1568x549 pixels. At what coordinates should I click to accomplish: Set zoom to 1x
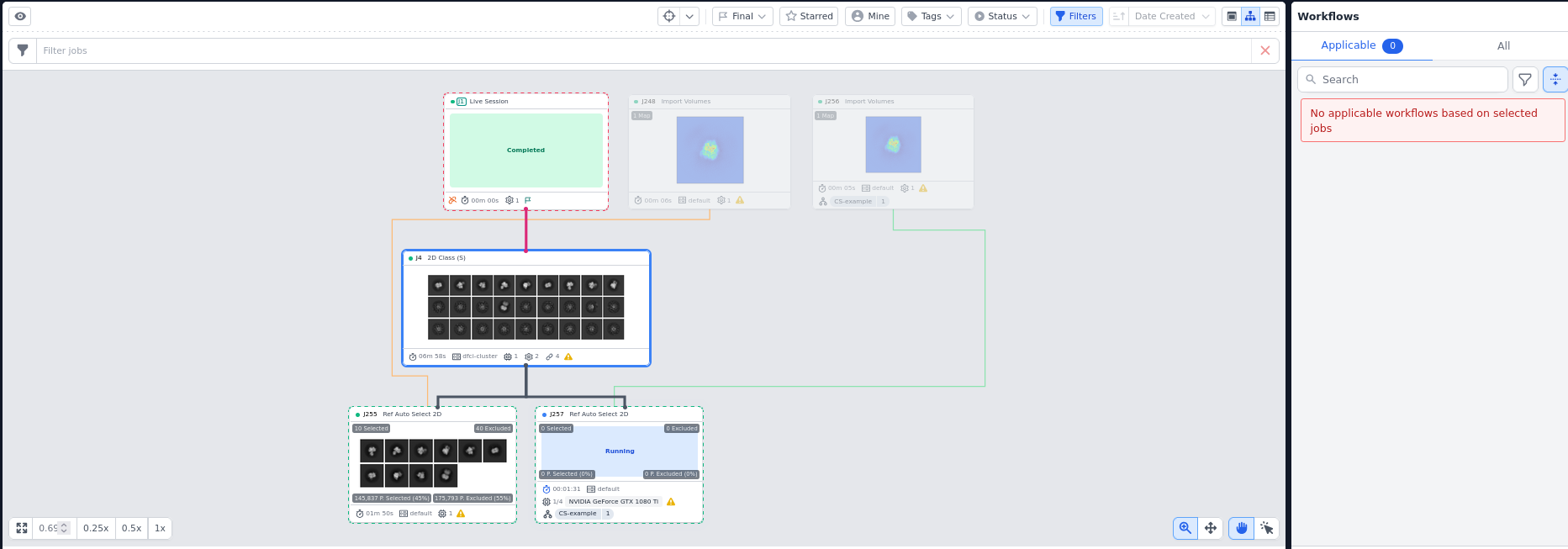point(160,528)
